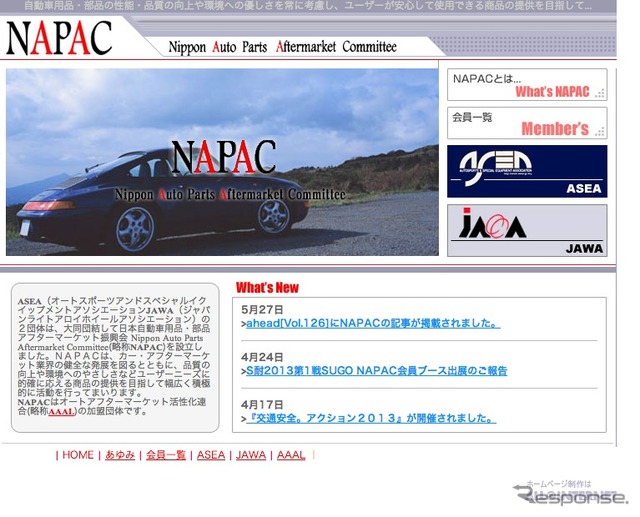Click the NAPAC logo in the header

(59, 38)
